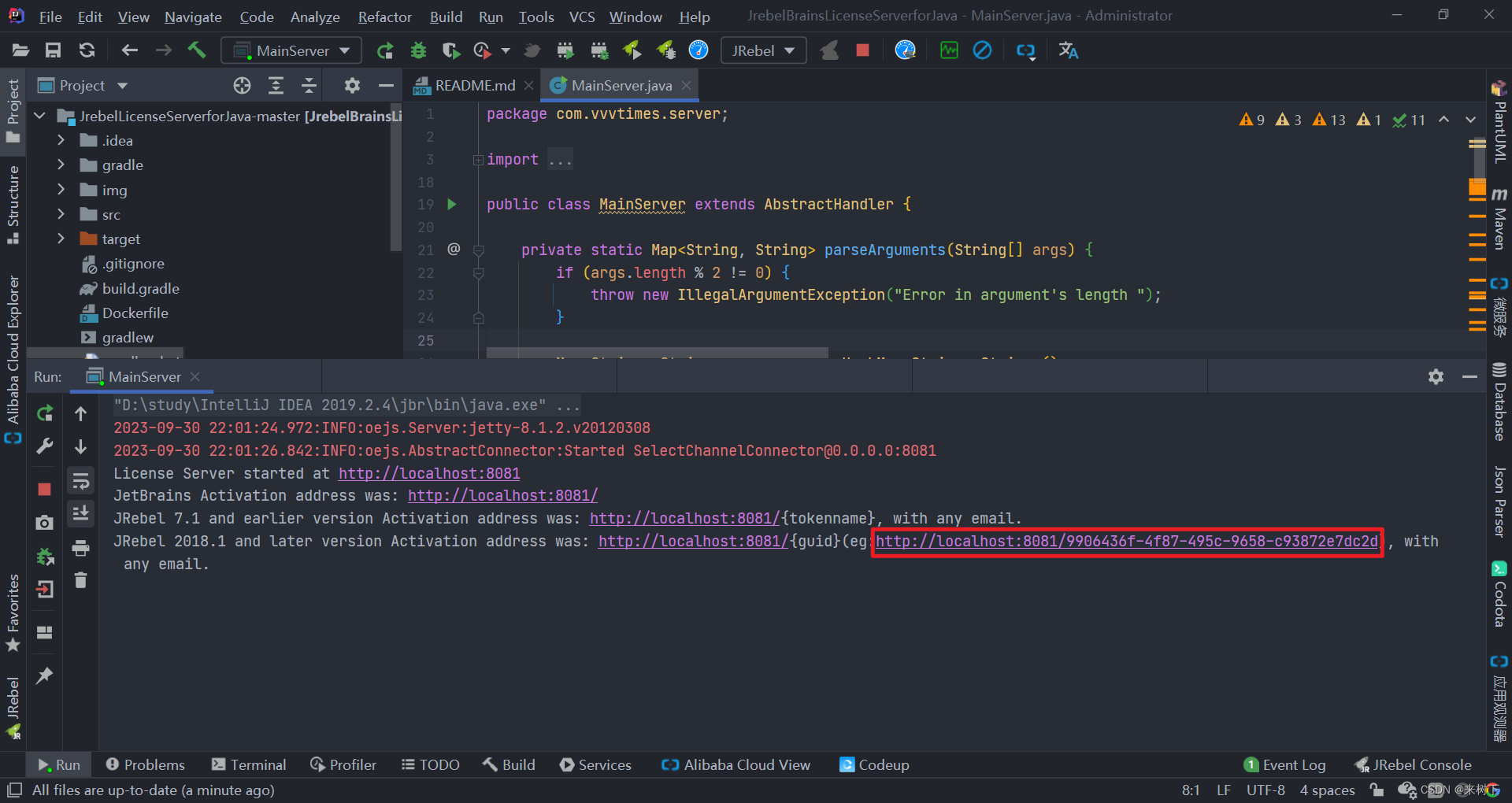This screenshot has height=803, width=1512.
Task: Stop the process with the red square in toolbar
Action: tap(862, 50)
